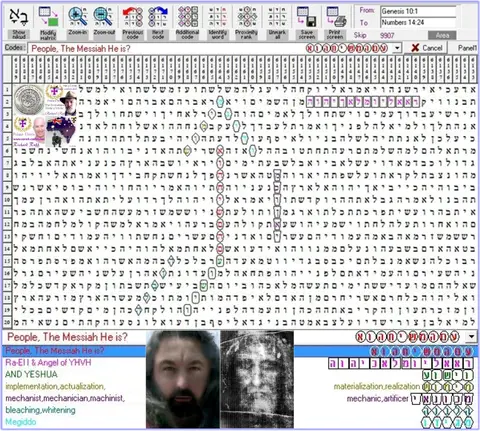Image resolution: width=480 pixels, height=431 pixels.
Task: Click the silver coin image in matrix corner
Action: [x=29, y=99]
